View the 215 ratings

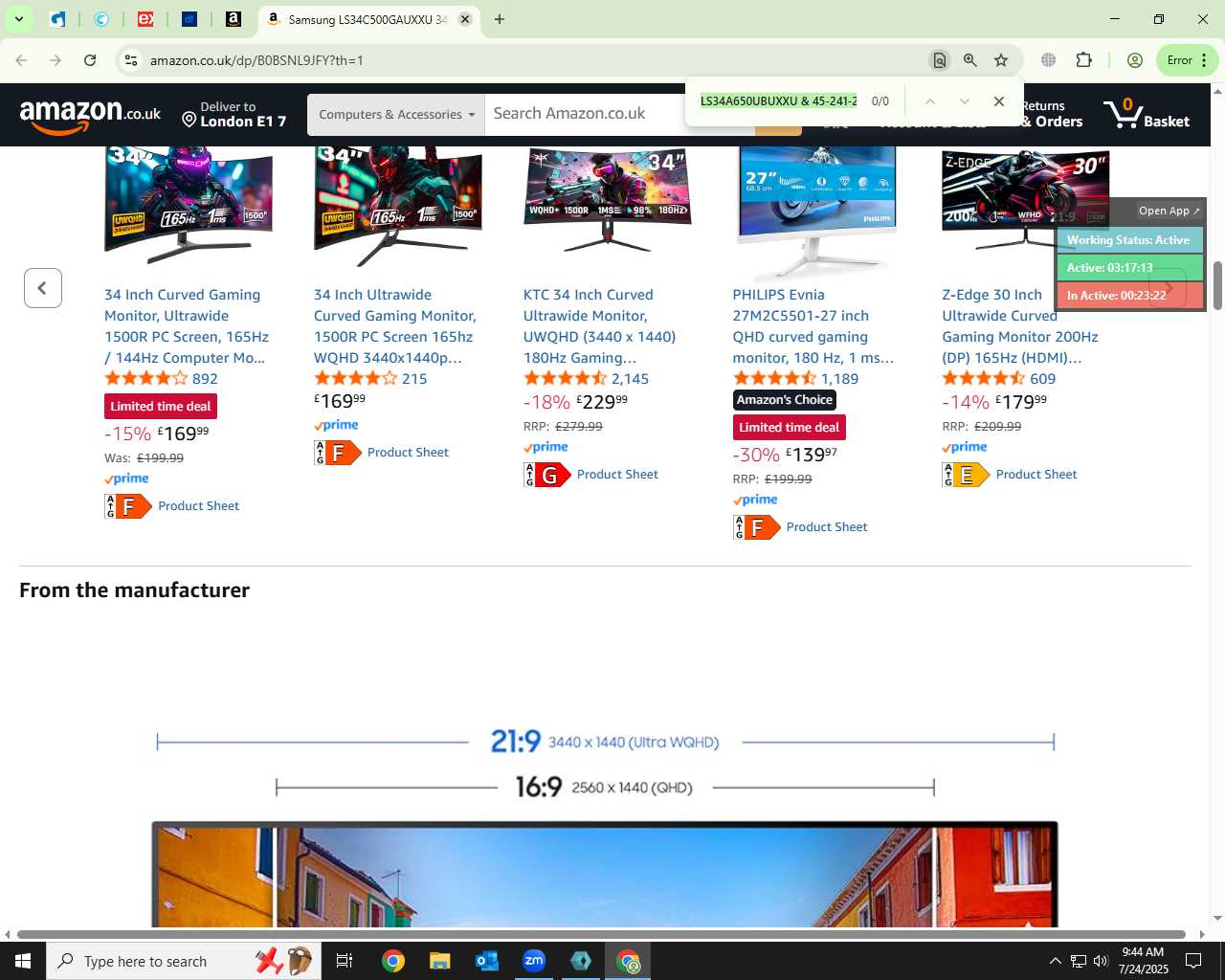[414, 379]
